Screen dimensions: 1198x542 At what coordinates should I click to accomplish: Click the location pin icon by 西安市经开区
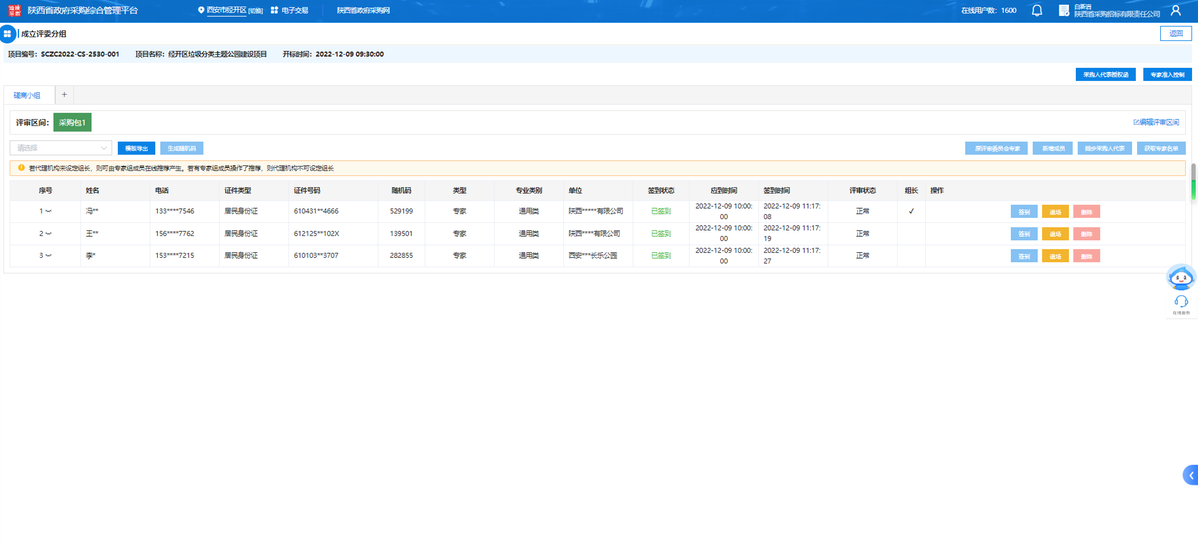200,11
